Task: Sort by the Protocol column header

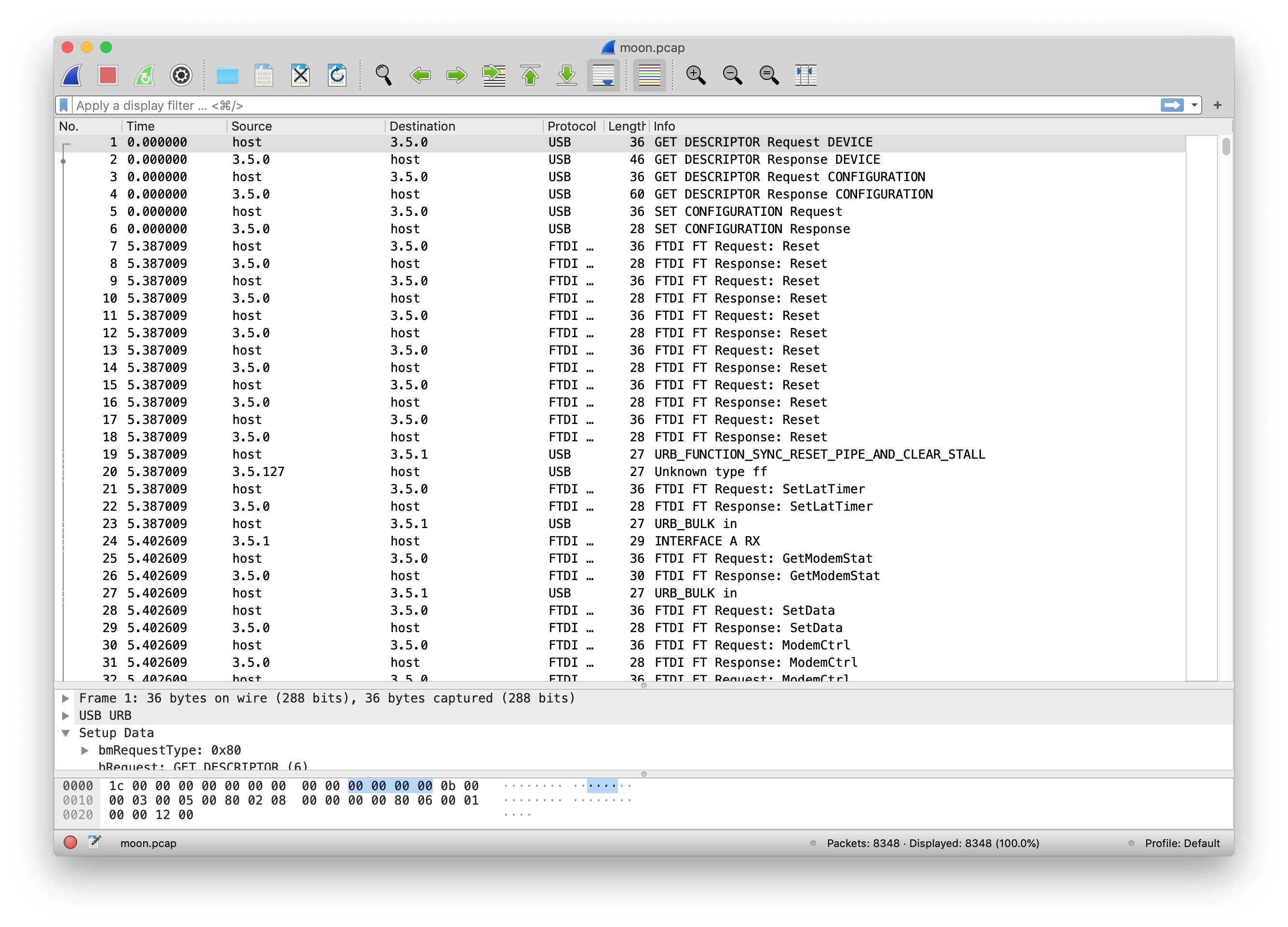Action: click(x=573, y=126)
